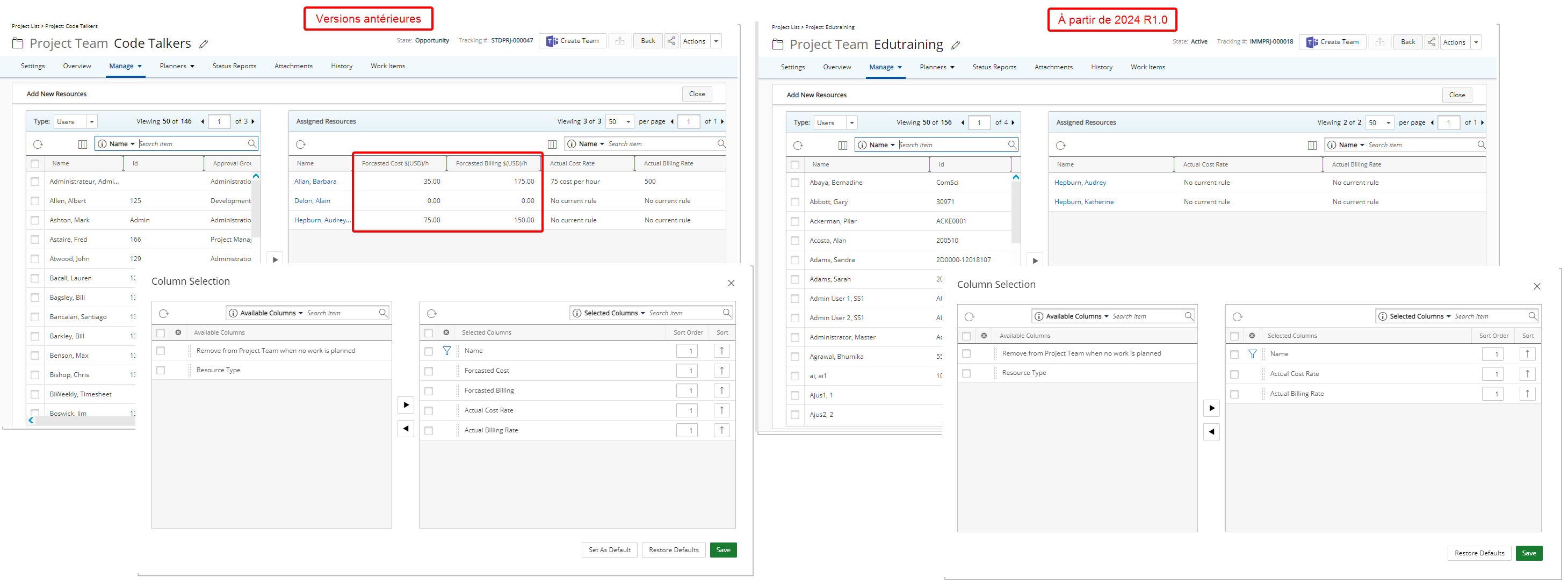Click move-right arrow in left Column Selection dialog

tap(406, 406)
